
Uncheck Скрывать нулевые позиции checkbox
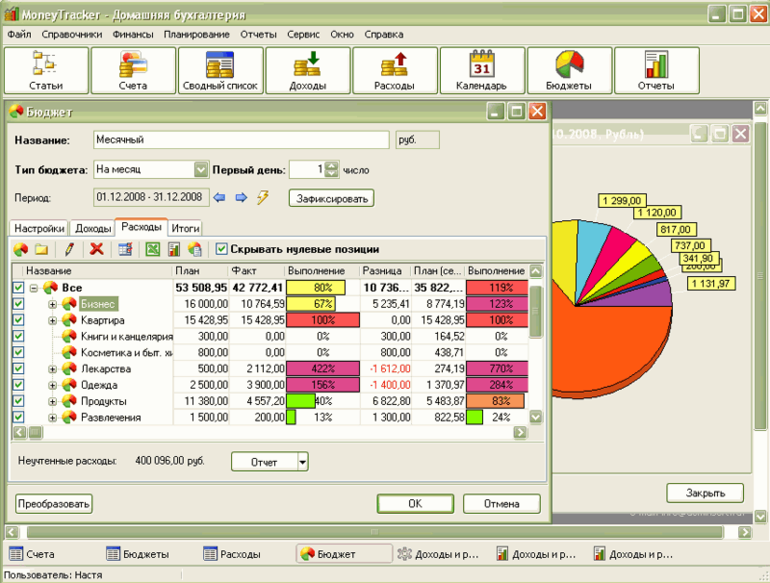click(222, 249)
